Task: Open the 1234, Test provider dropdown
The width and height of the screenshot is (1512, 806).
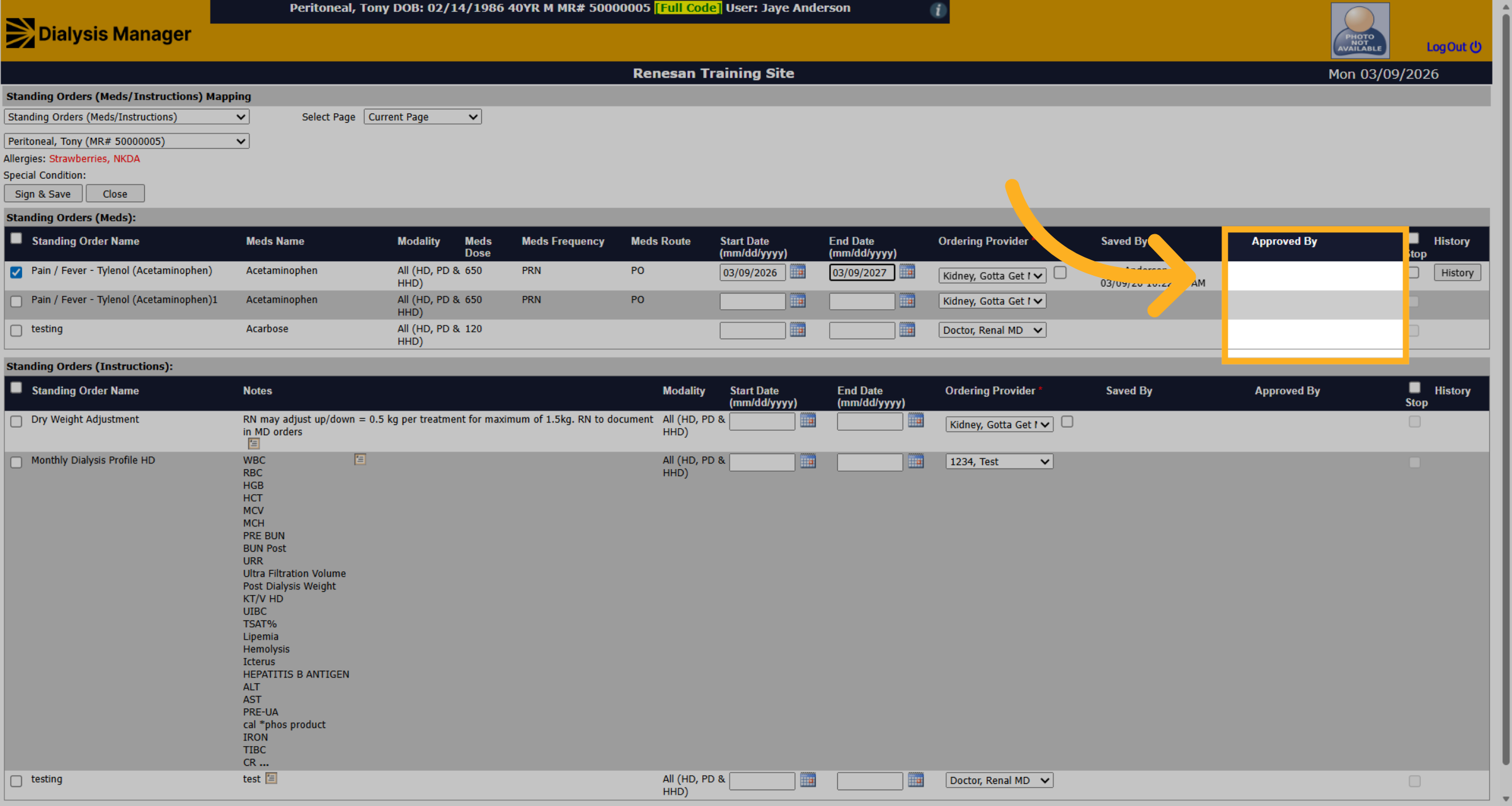Action: (x=999, y=462)
